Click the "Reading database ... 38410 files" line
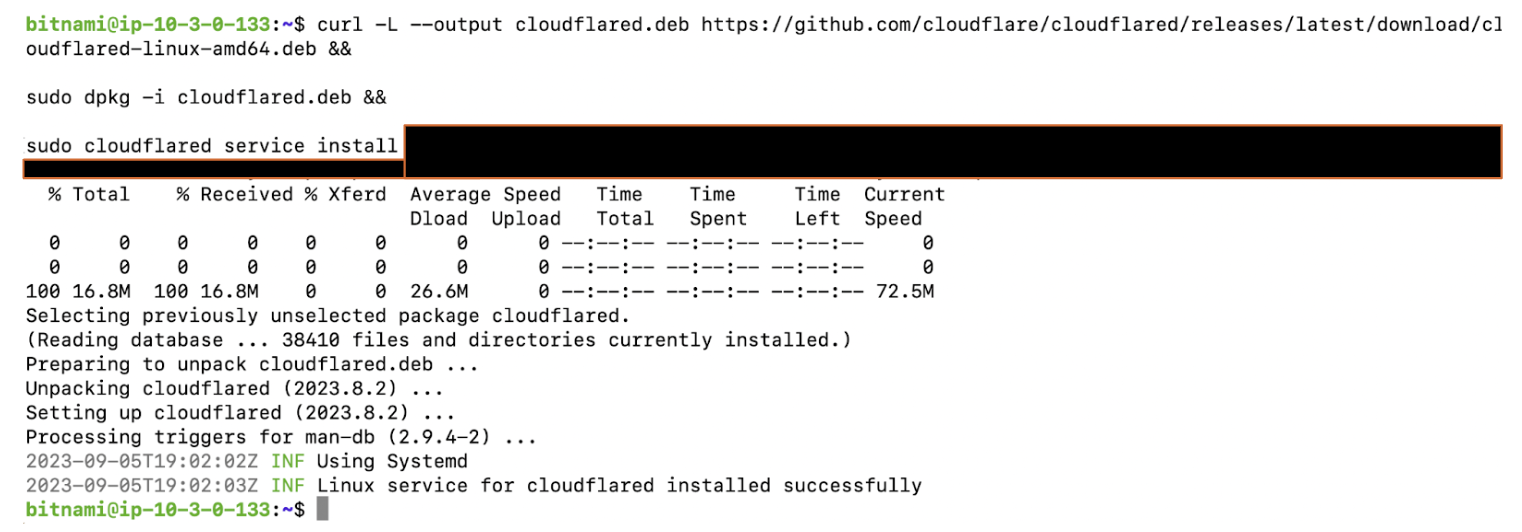This screenshot has height=532, width=1522. (438, 340)
